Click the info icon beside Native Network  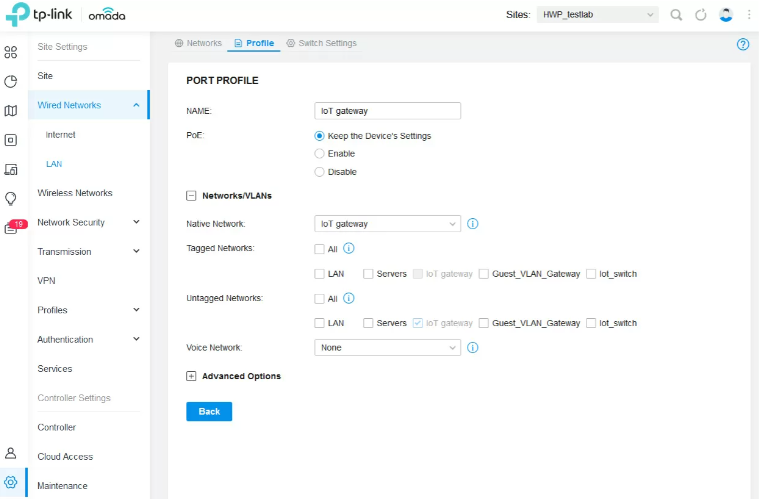pos(473,224)
